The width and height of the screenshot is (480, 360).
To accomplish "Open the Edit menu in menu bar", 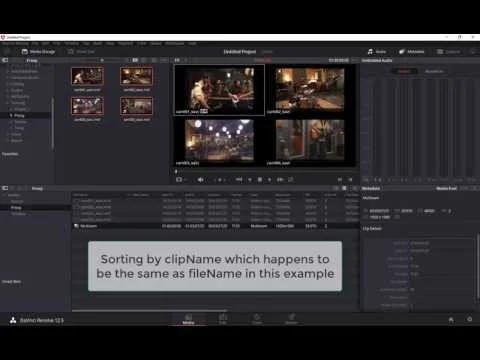I will [46, 44].
